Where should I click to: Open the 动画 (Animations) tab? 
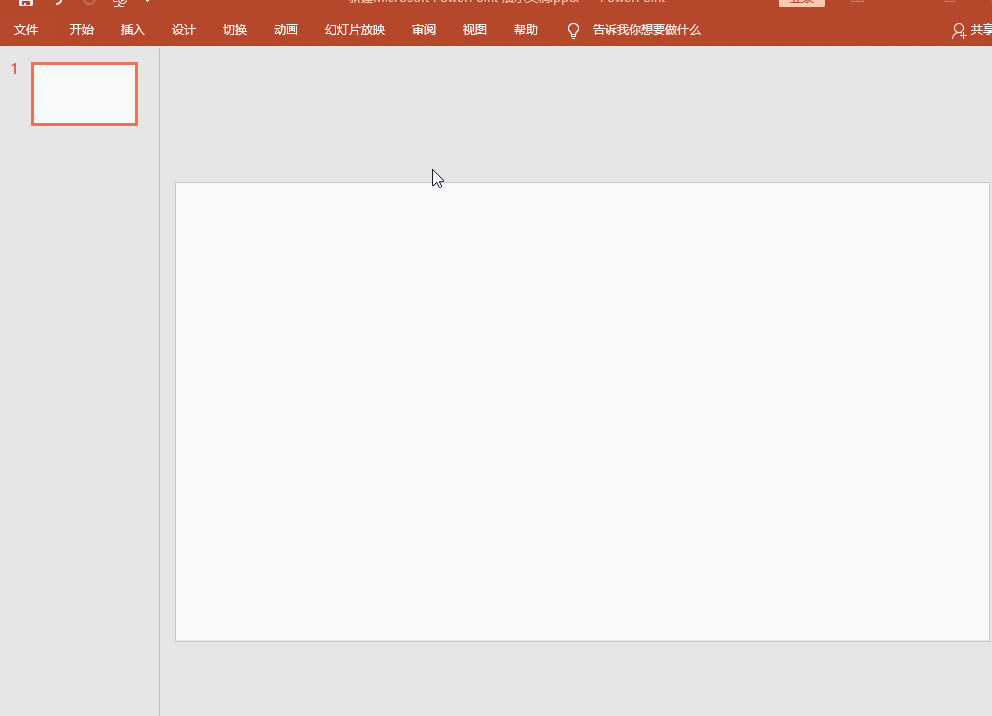point(286,30)
